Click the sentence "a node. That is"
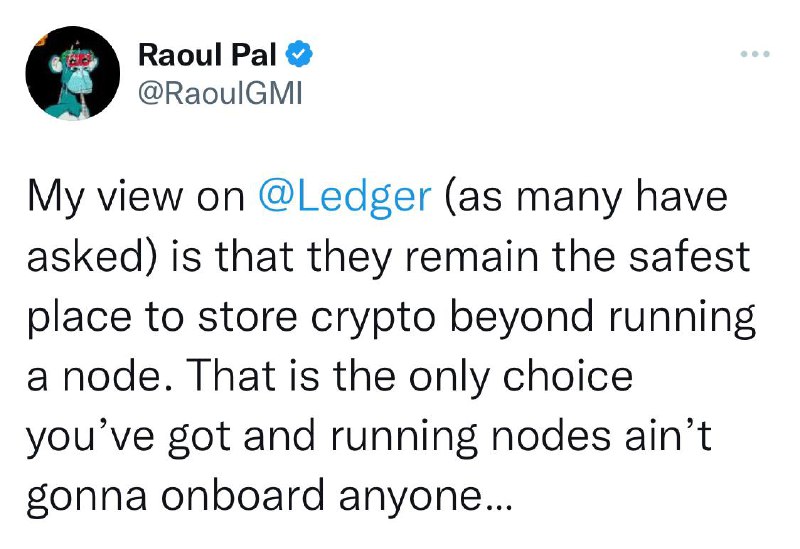 [173, 376]
